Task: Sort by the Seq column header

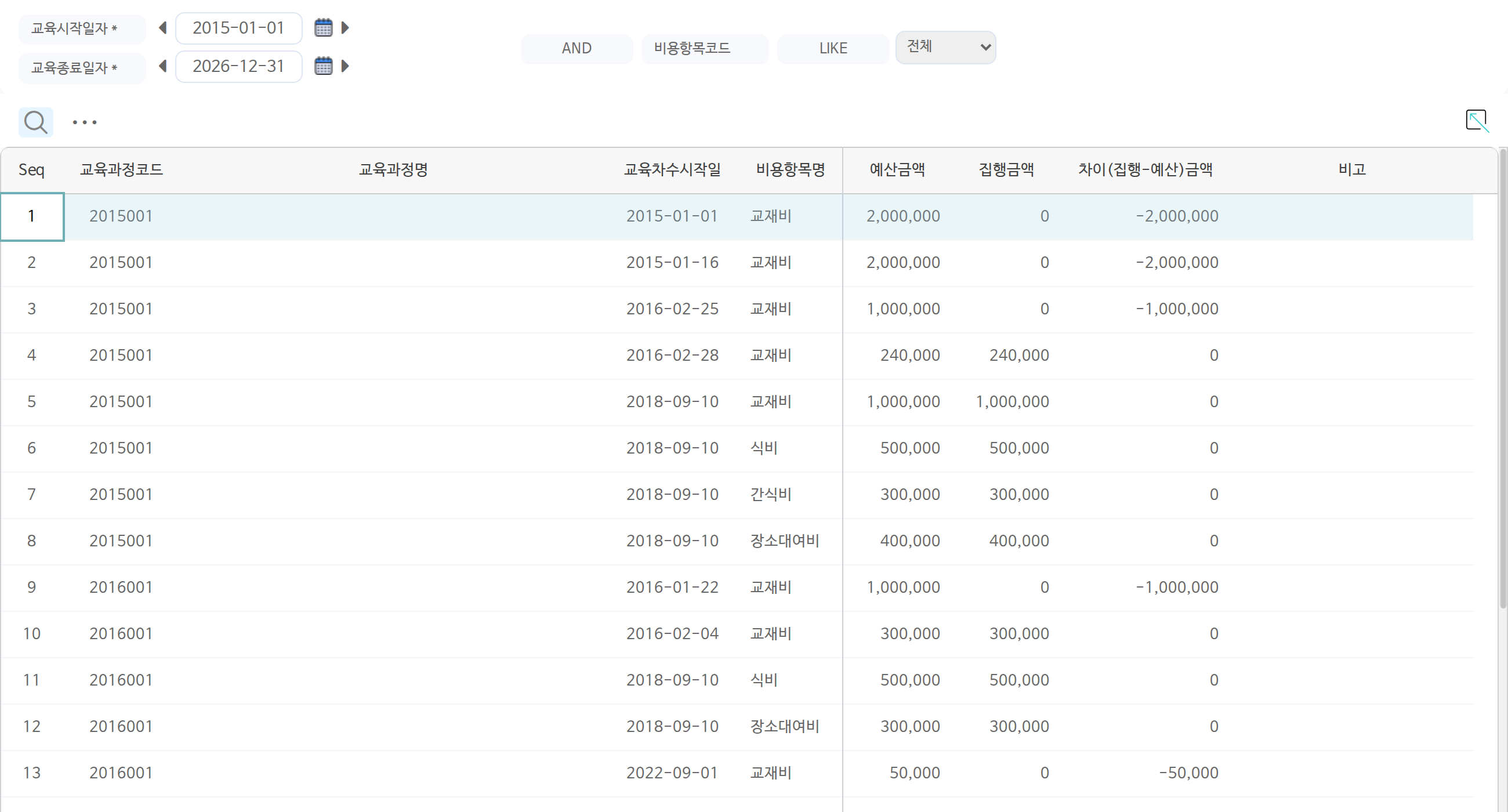Action: point(32,170)
